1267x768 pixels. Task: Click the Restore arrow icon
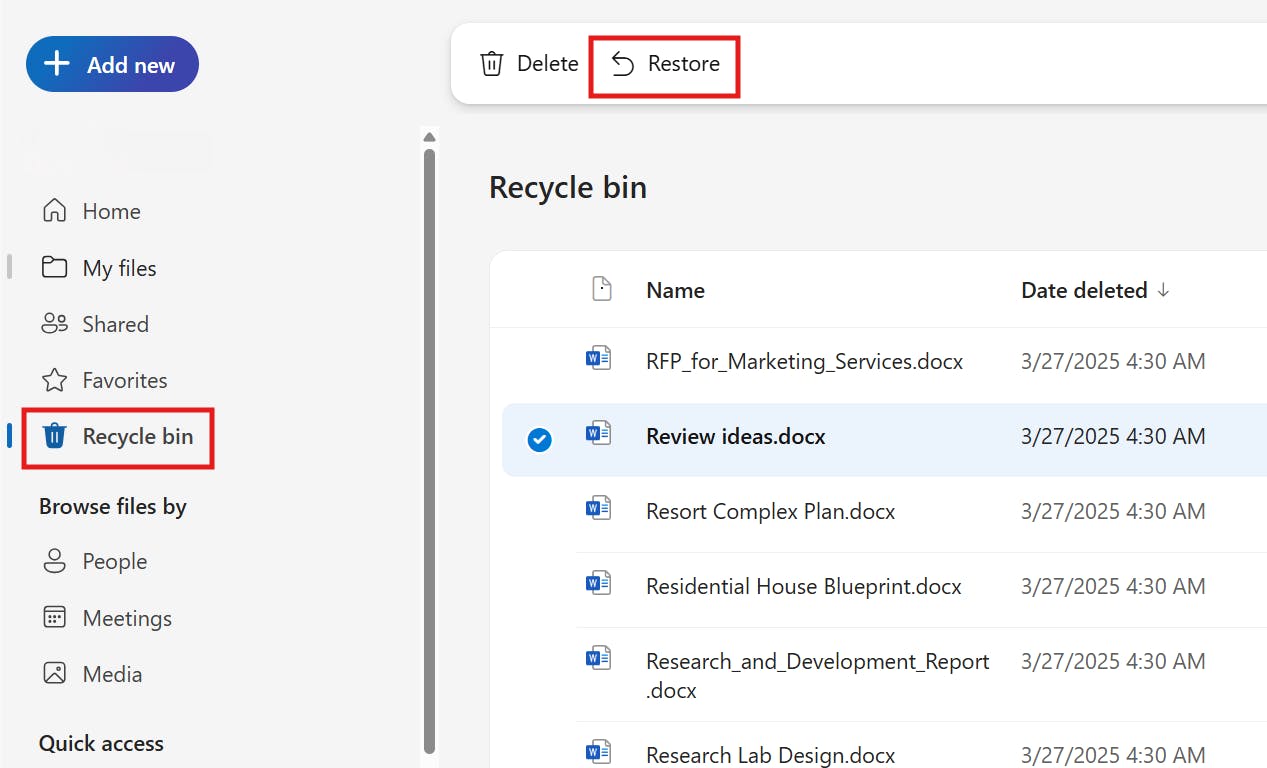click(x=623, y=64)
